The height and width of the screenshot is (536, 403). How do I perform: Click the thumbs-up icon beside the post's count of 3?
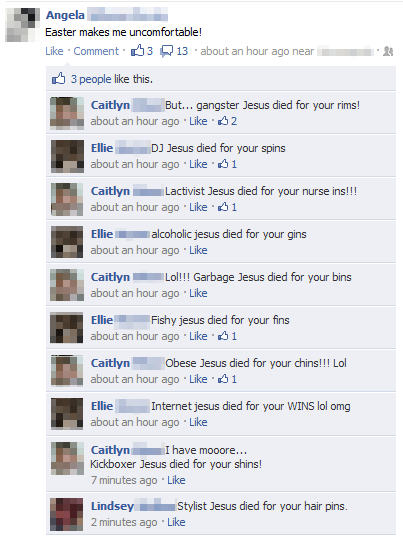click(x=137, y=51)
